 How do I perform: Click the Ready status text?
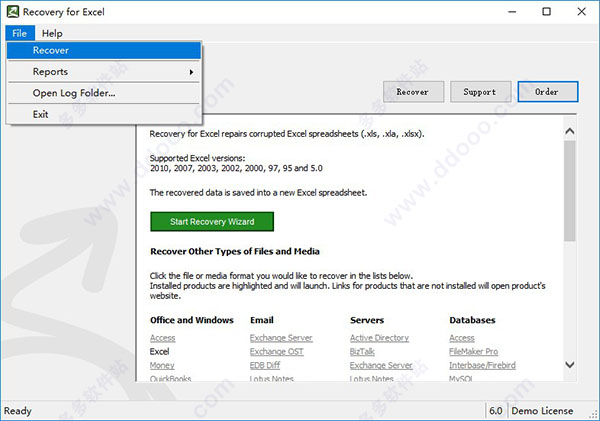(x=18, y=411)
